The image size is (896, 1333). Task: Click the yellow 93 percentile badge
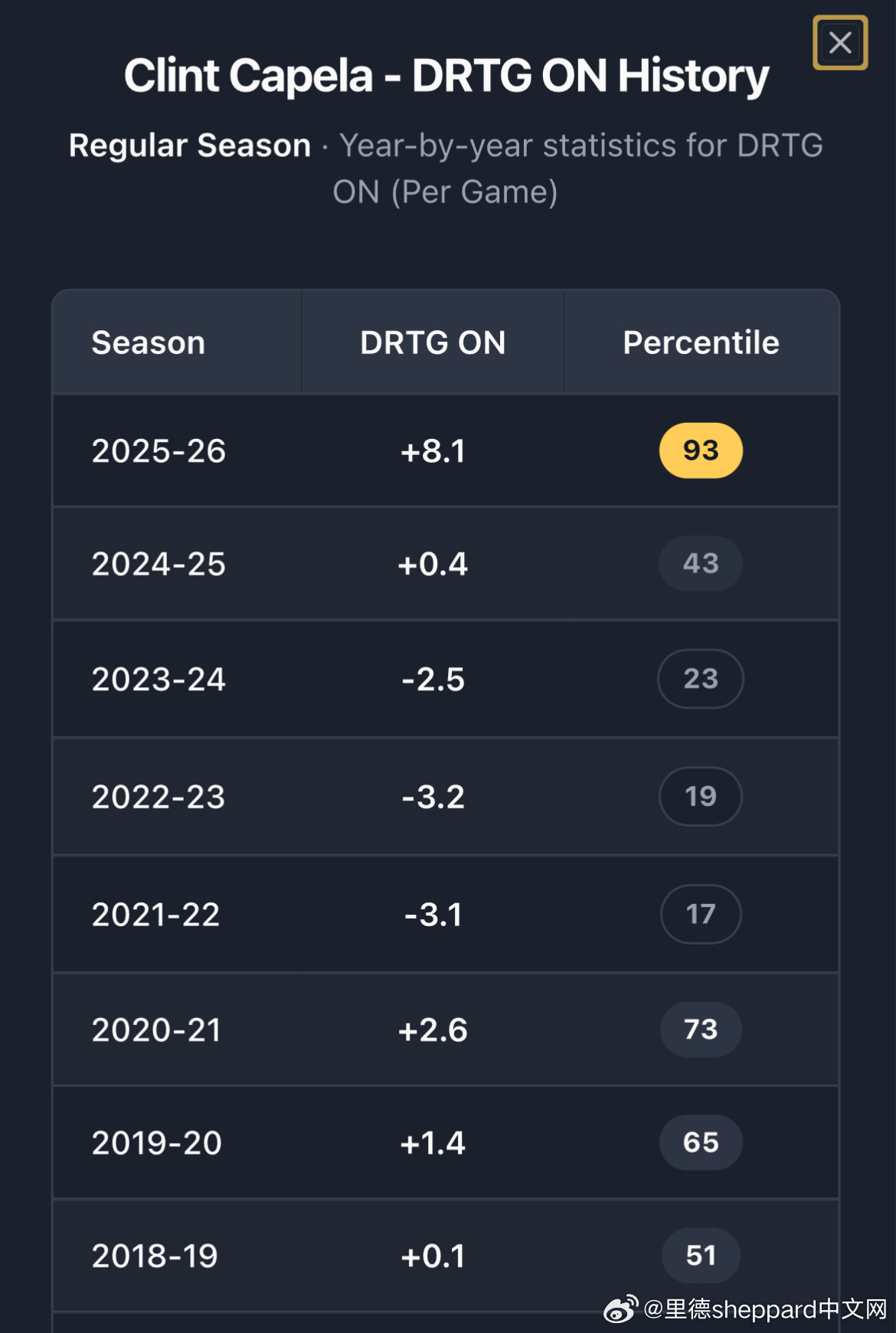click(x=701, y=450)
